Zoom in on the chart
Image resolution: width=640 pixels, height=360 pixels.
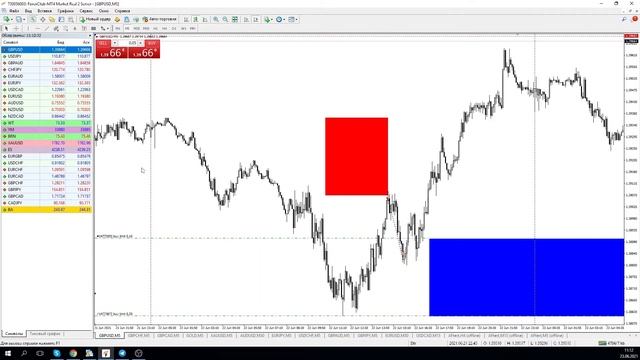pyautogui.click(x=216, y=19)
